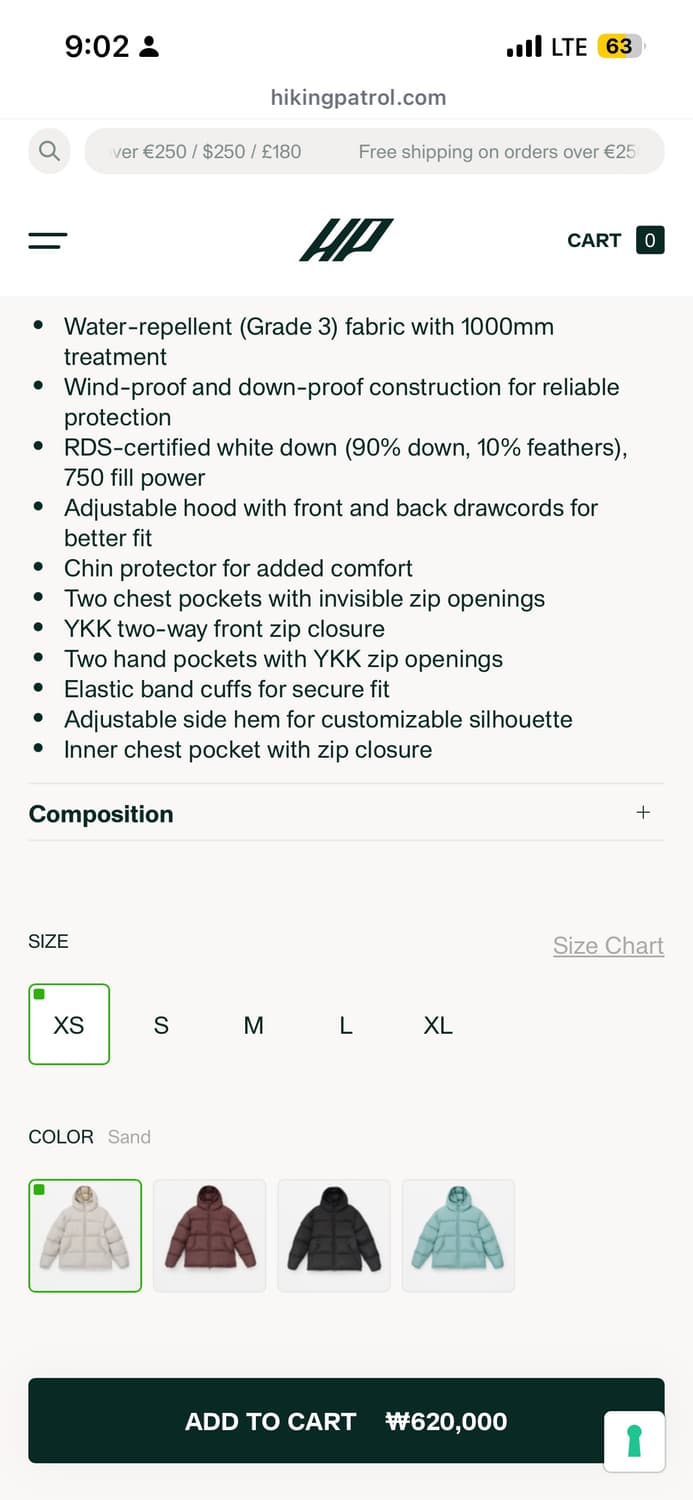Tap the CART text link
The image size is (693, 1500).
(594, 240)
